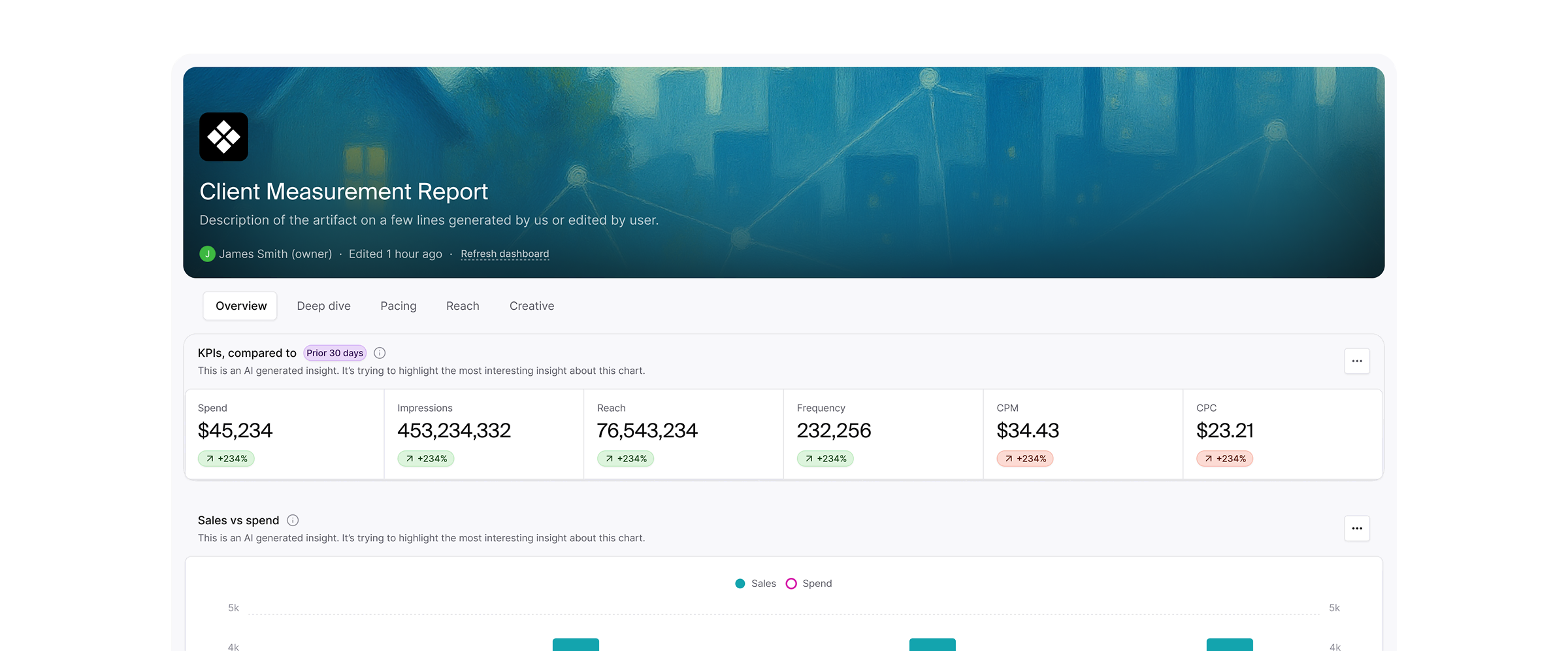Click the Reach value 76,543,234
The width and height of the screenshot is (1568, 651).
pos(647,431)
